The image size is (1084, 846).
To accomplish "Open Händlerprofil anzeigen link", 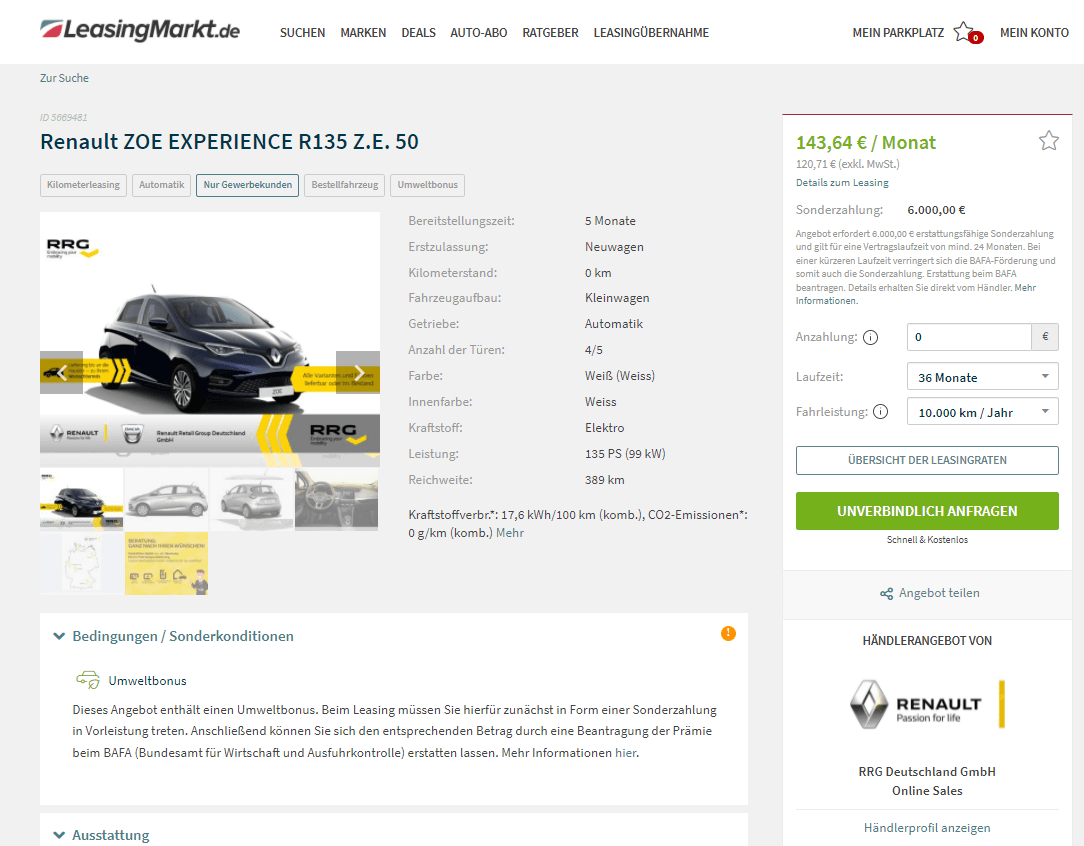I will click(x=926, y=828).
